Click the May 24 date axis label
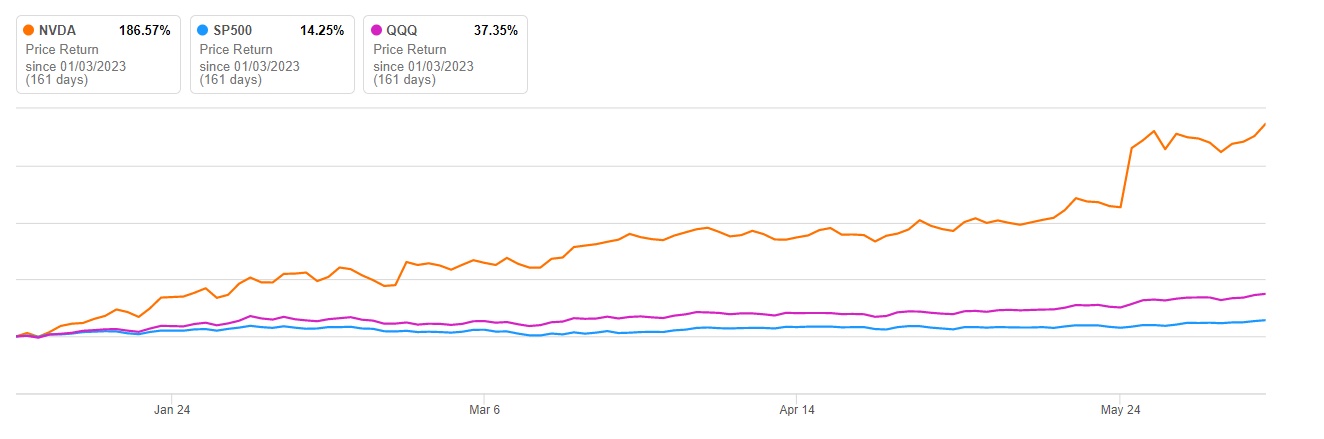Image resolution: width=1324 pixels, height=439 pixels. point(1120,409)
